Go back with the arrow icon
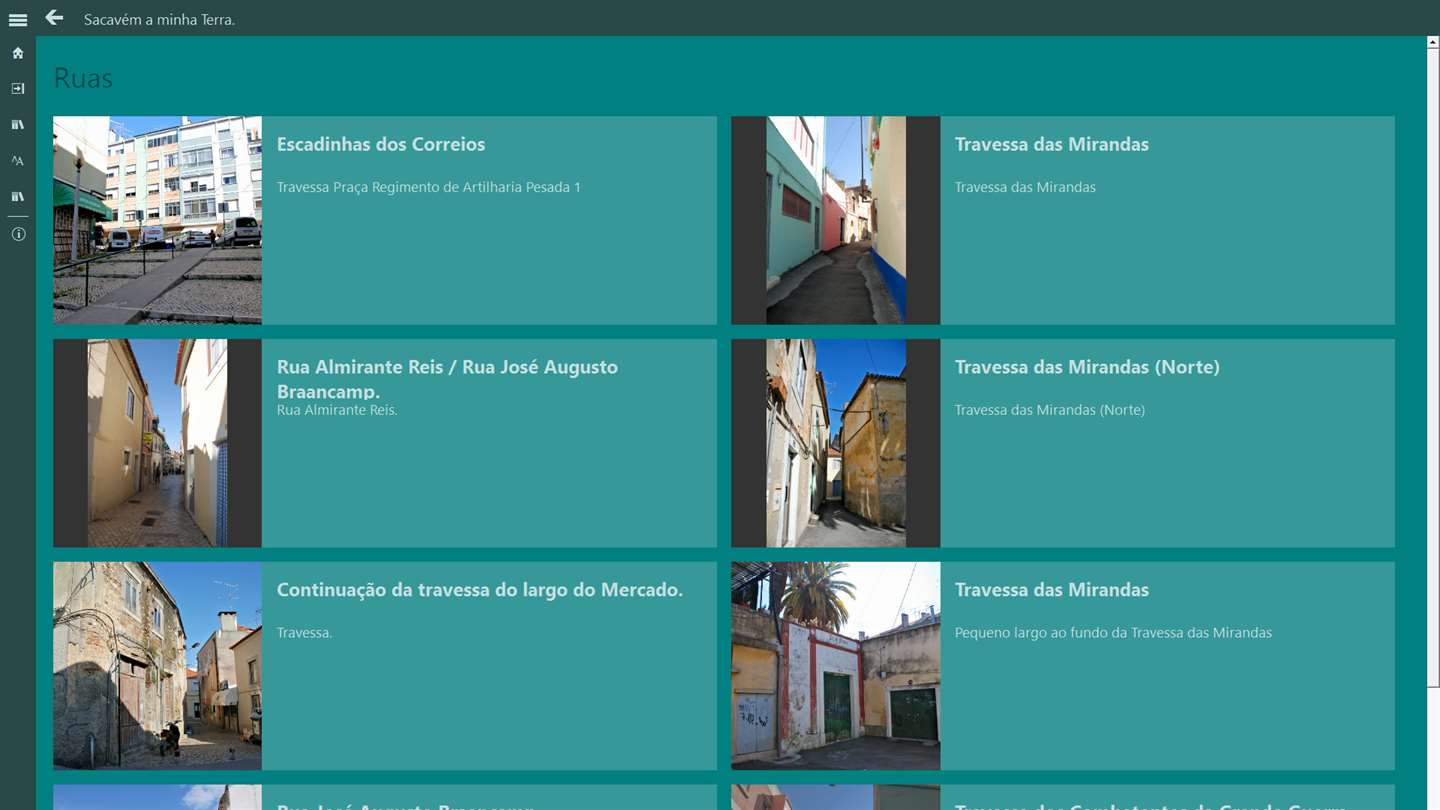Viewport: 1440px width, 810px height. pyautogui.click(x=54, y=18)
